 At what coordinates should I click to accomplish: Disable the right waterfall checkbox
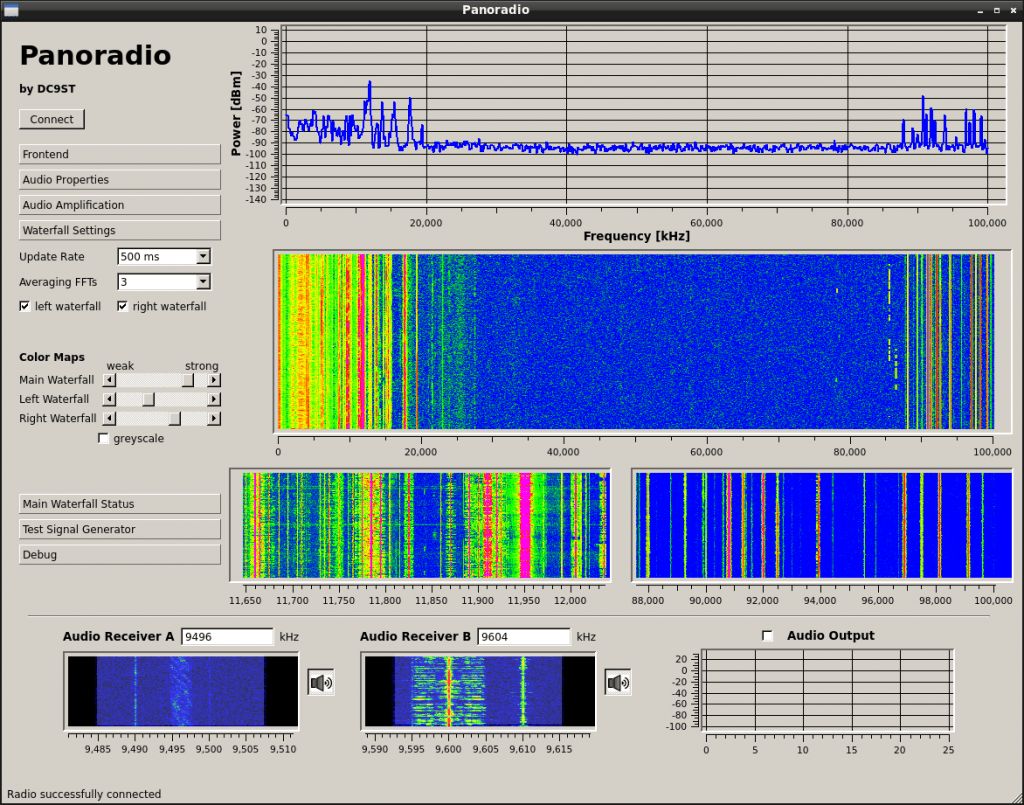tap(123, 306)
